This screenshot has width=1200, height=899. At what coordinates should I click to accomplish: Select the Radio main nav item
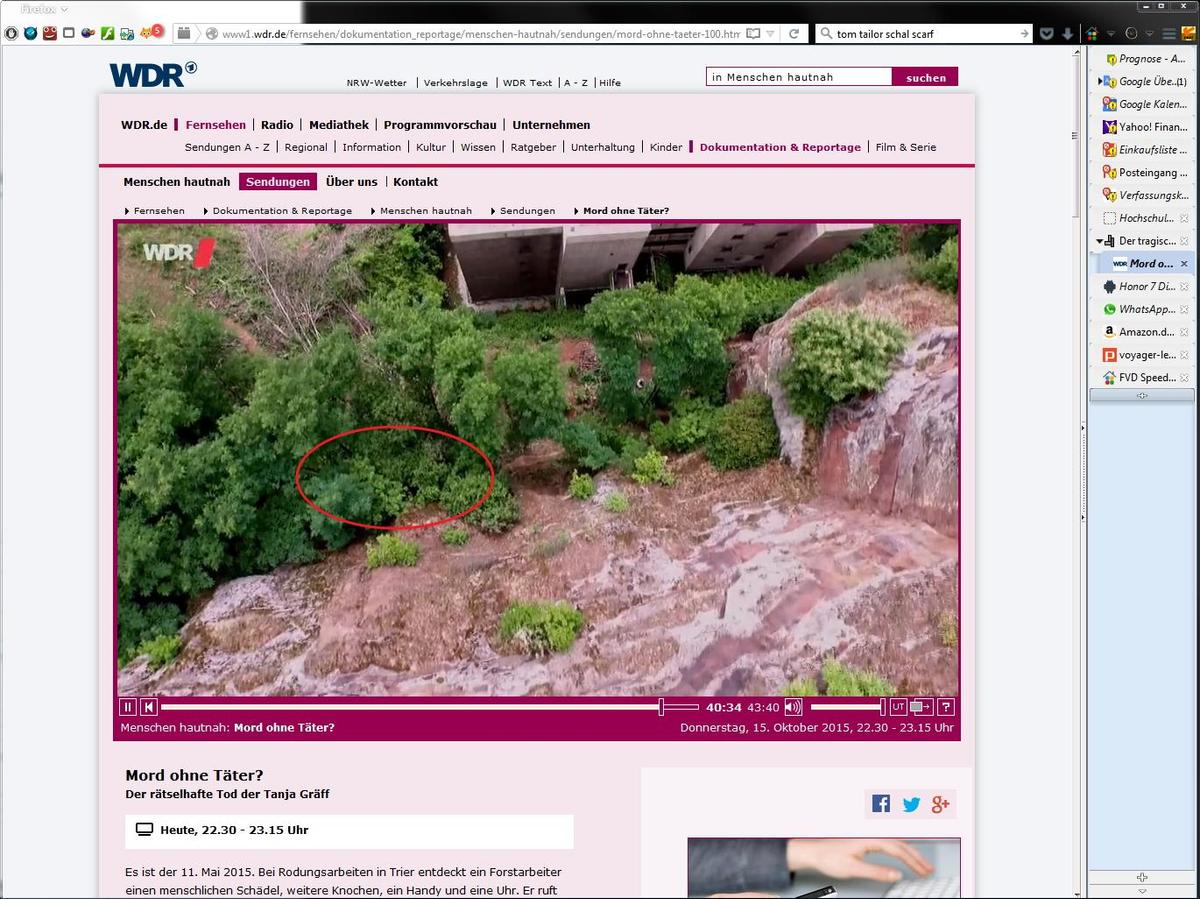click(277, 125)
